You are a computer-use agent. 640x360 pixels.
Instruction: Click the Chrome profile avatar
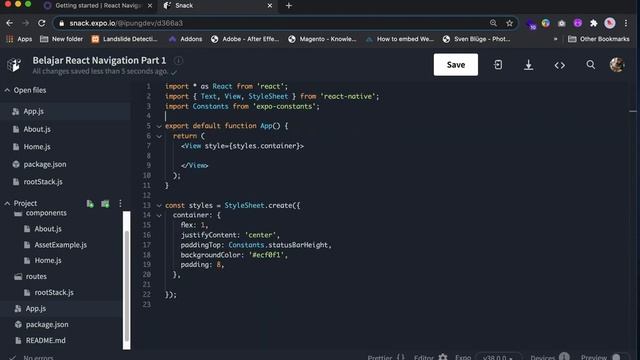610,23
